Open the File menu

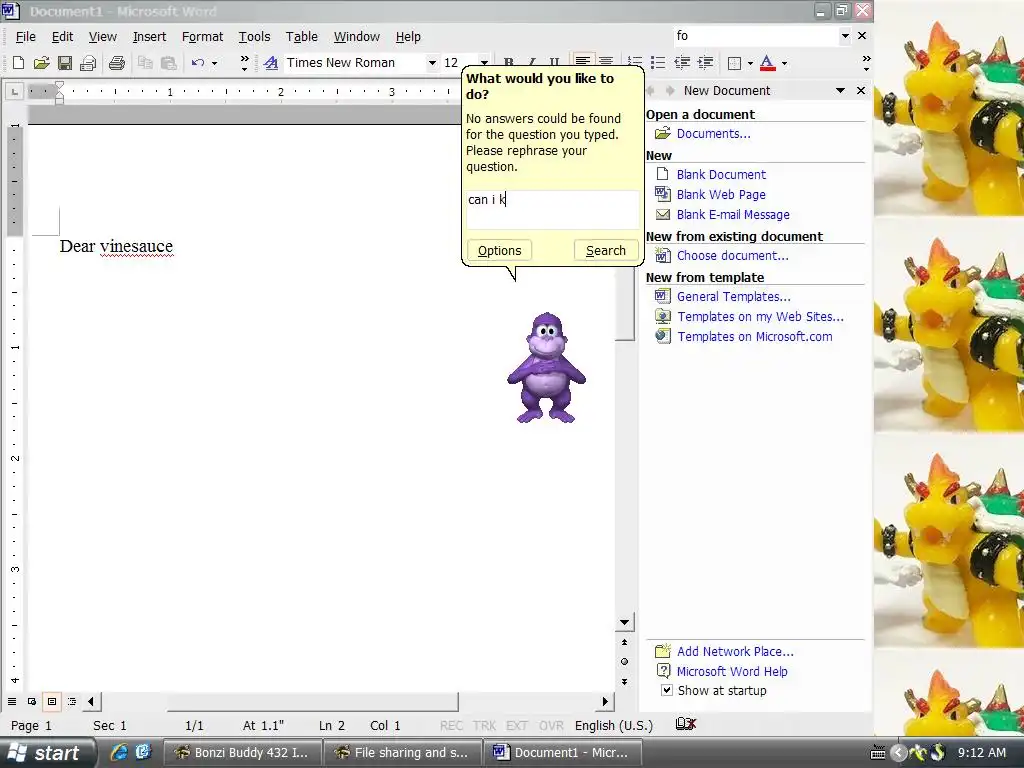(x=25, y=37)
